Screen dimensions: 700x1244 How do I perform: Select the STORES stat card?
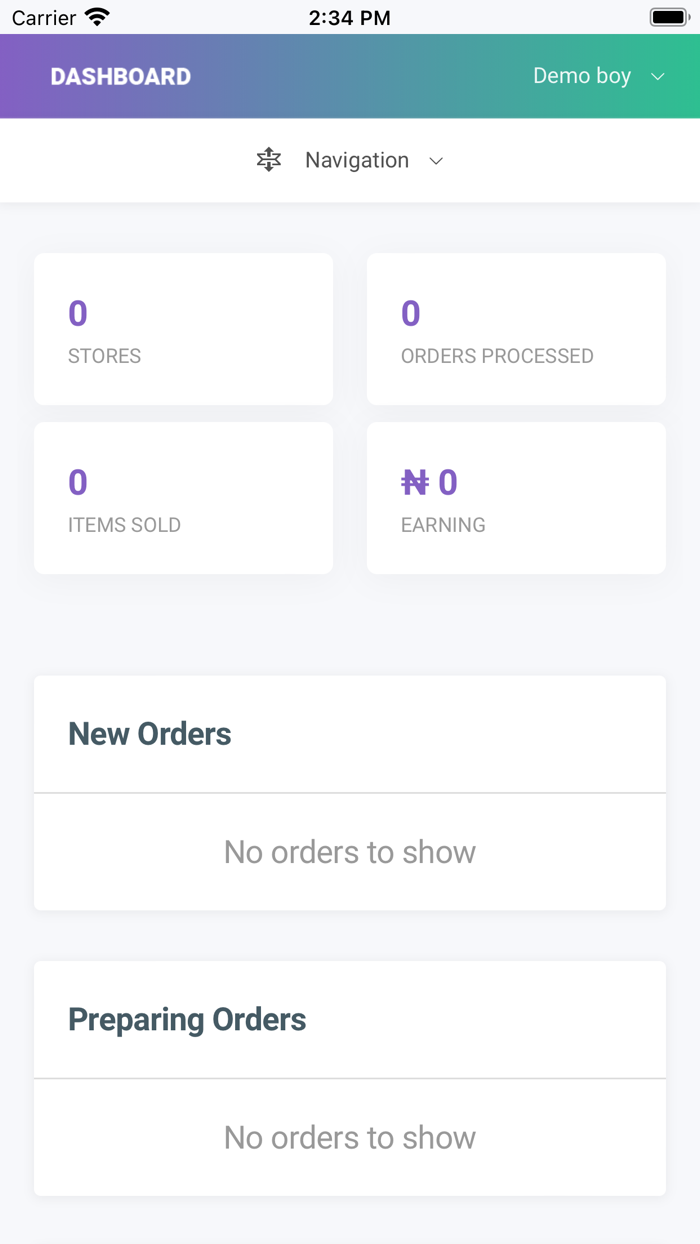183,328
